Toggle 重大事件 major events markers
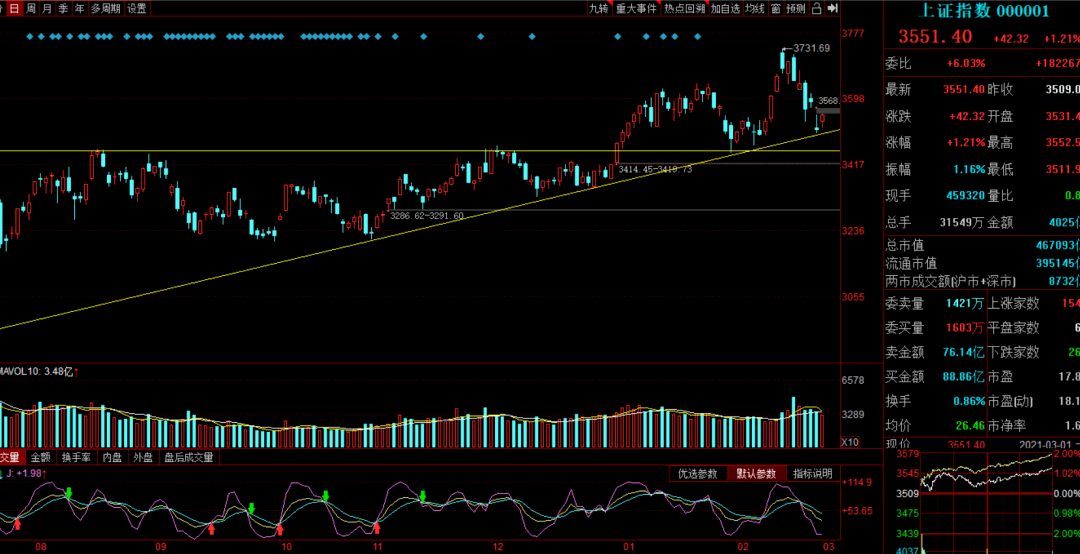Screen dimensions: 1080x554 point(635,8)
